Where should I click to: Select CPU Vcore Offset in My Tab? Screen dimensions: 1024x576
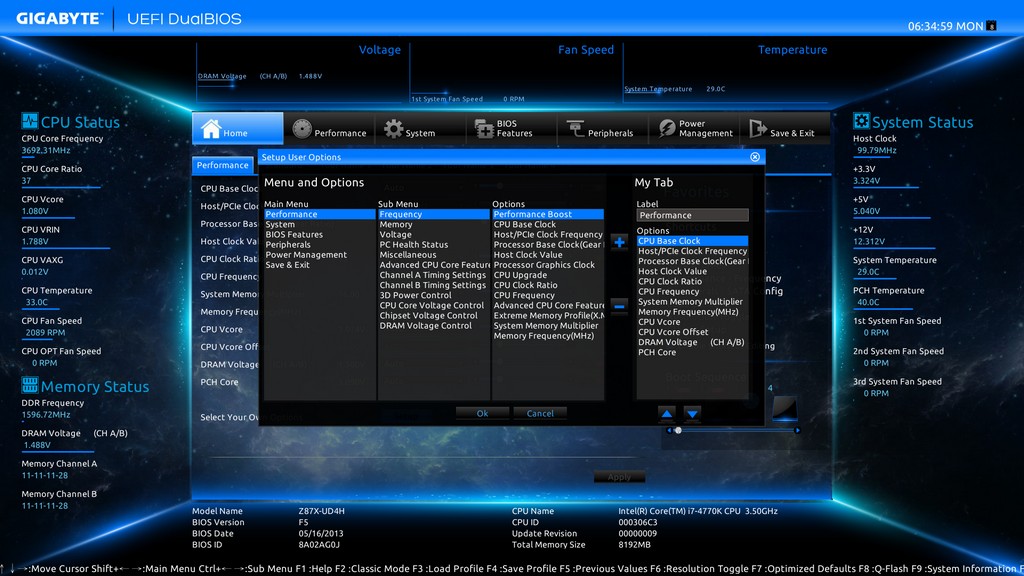[x=692, y=332]
